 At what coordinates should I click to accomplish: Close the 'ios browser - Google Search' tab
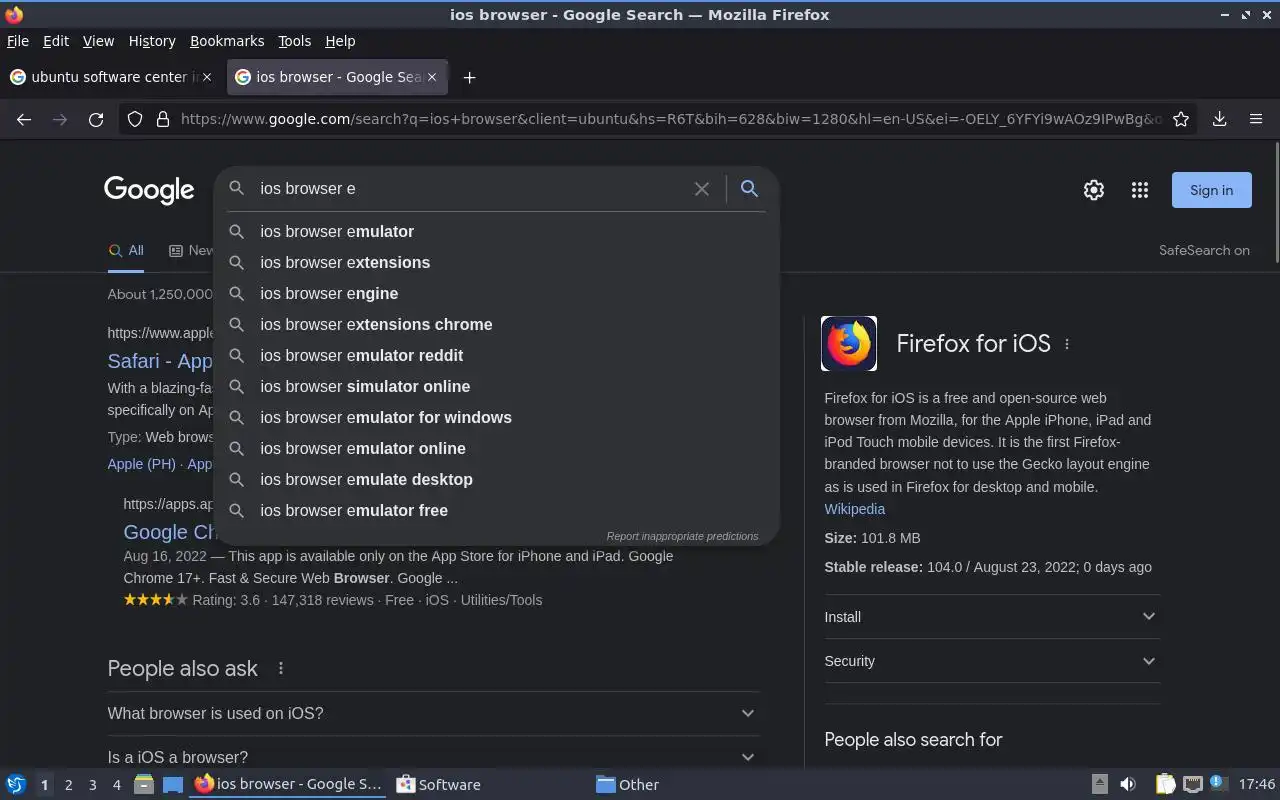[432, 77]
